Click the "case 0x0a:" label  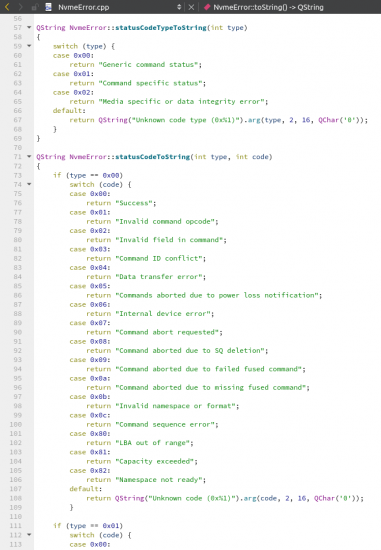(x=90, y=378)
